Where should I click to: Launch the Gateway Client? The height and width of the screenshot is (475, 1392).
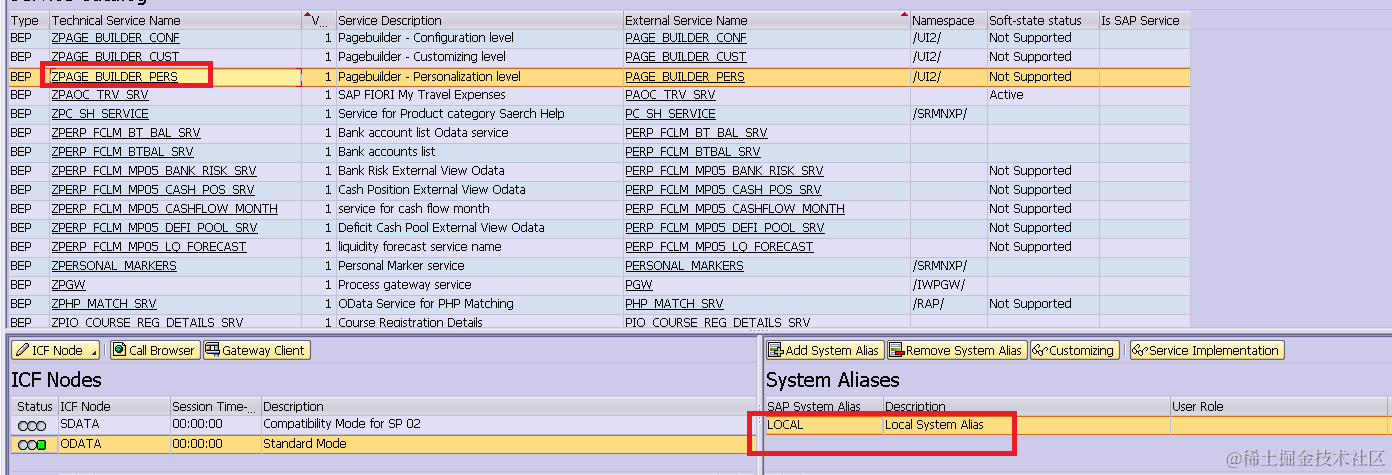pos(257,350)
